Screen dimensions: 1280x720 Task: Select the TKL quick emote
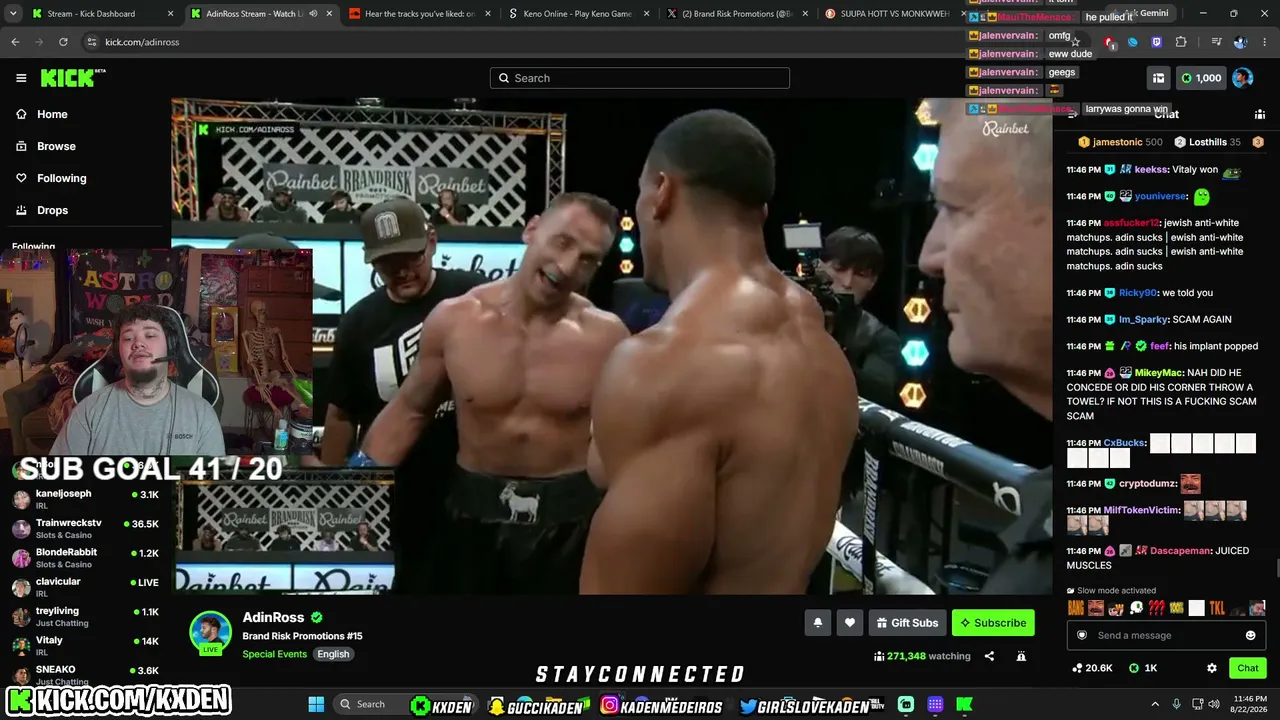click(x=1217, y=608)
